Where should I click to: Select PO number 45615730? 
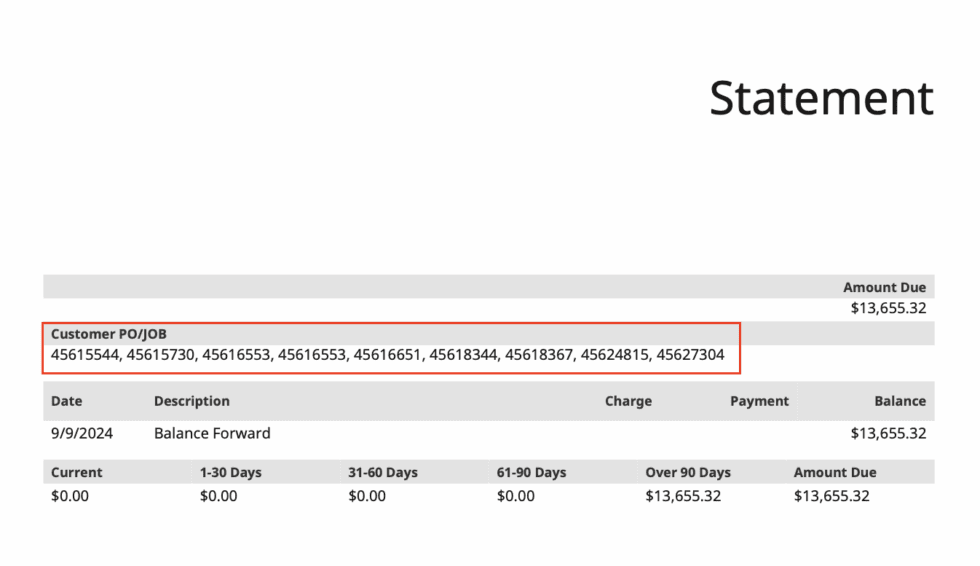tap(162, 355)
